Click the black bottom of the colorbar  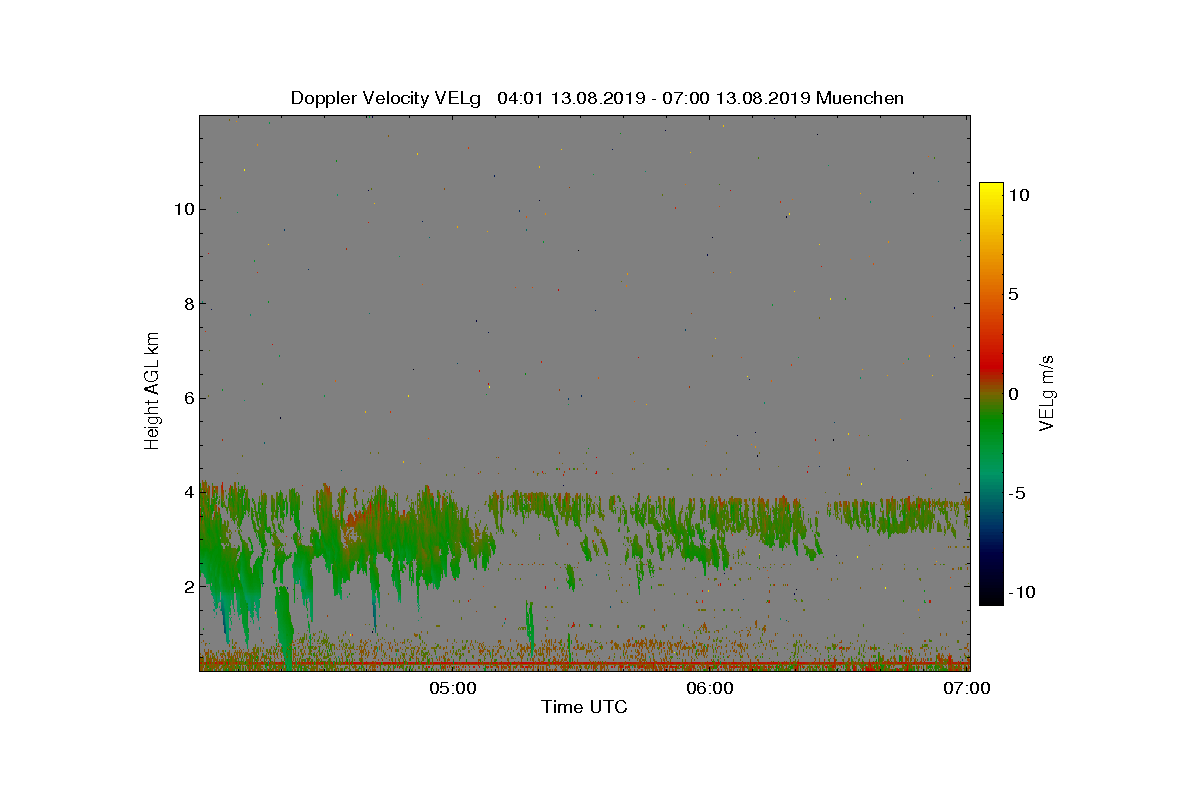(991, 597)
